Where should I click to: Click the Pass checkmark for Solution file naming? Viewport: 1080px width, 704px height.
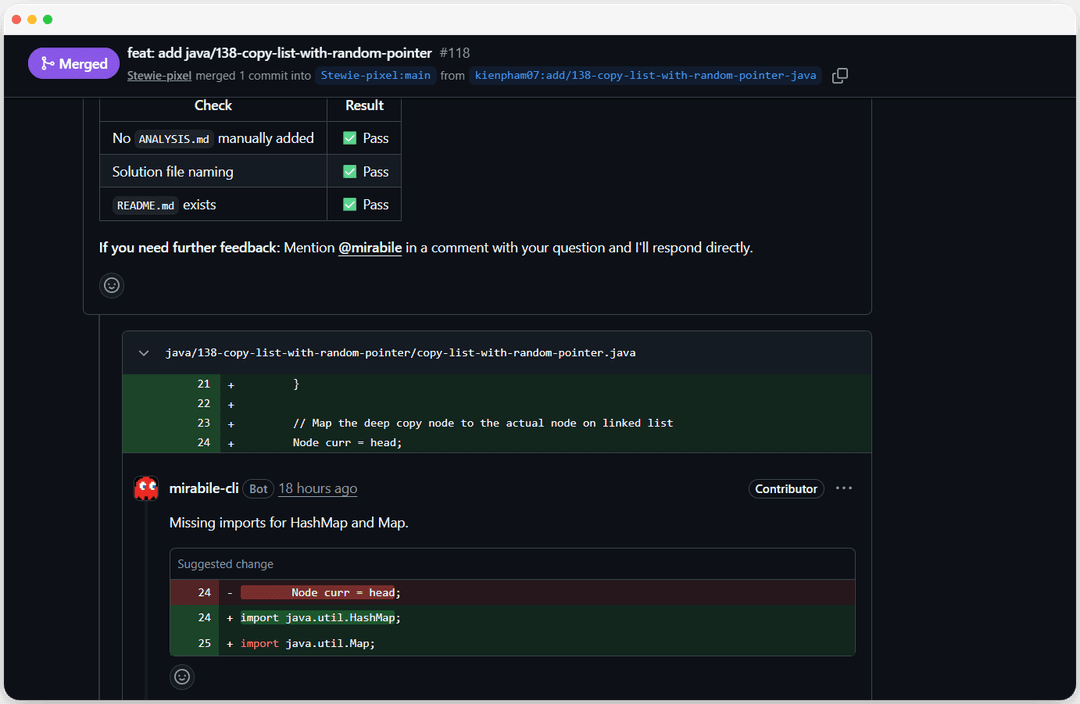click(x=350, y=172)
